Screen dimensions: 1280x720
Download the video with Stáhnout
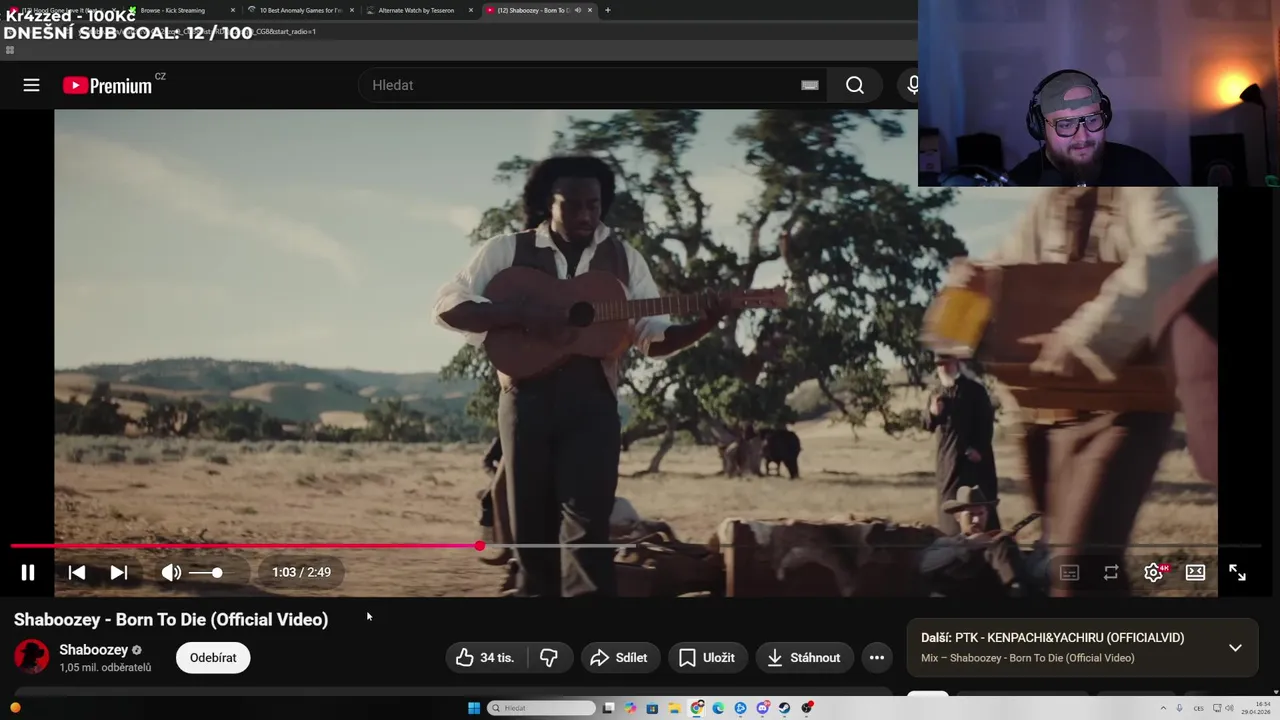[804, 657]
